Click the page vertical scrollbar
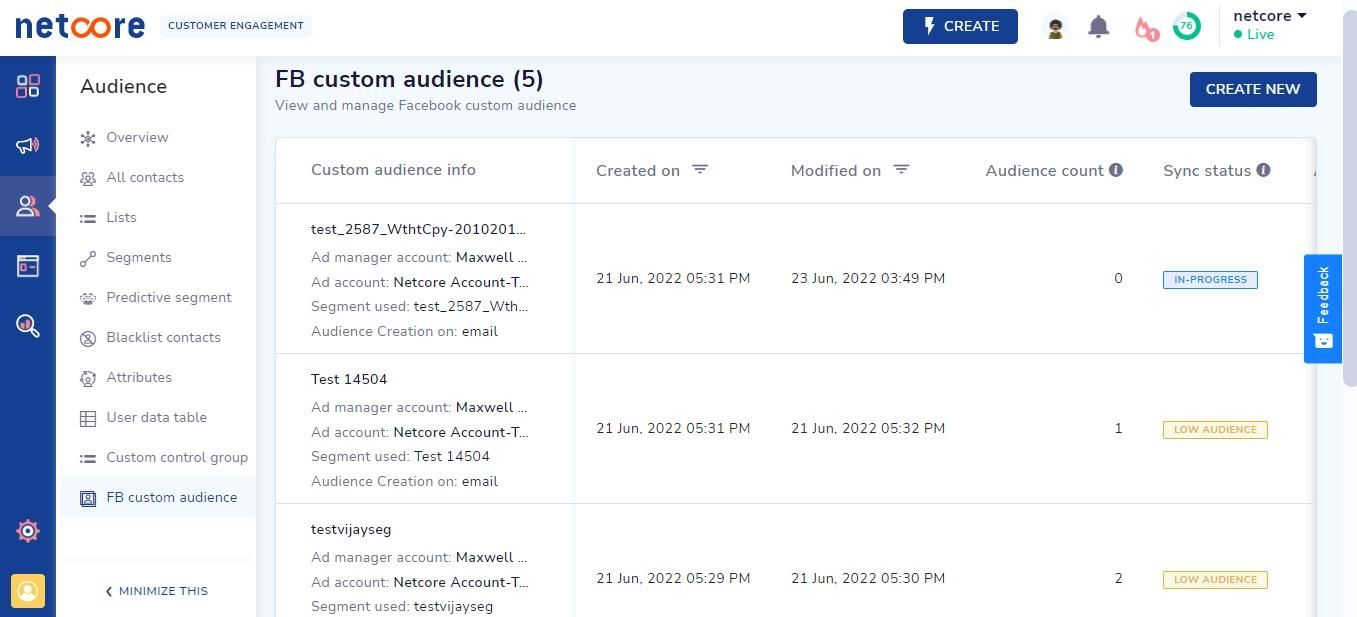1357x617 pixels. 1349,200
